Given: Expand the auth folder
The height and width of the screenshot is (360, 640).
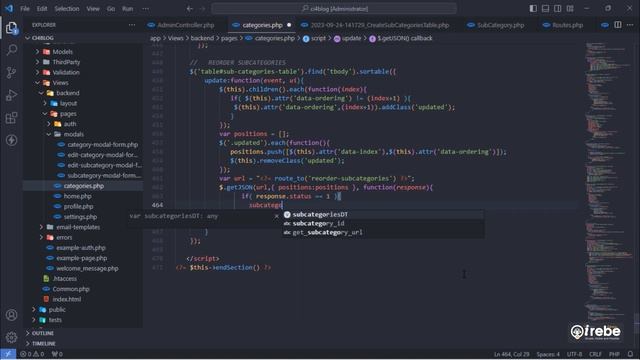Looking at the screenshot, I should click(49, 124).
